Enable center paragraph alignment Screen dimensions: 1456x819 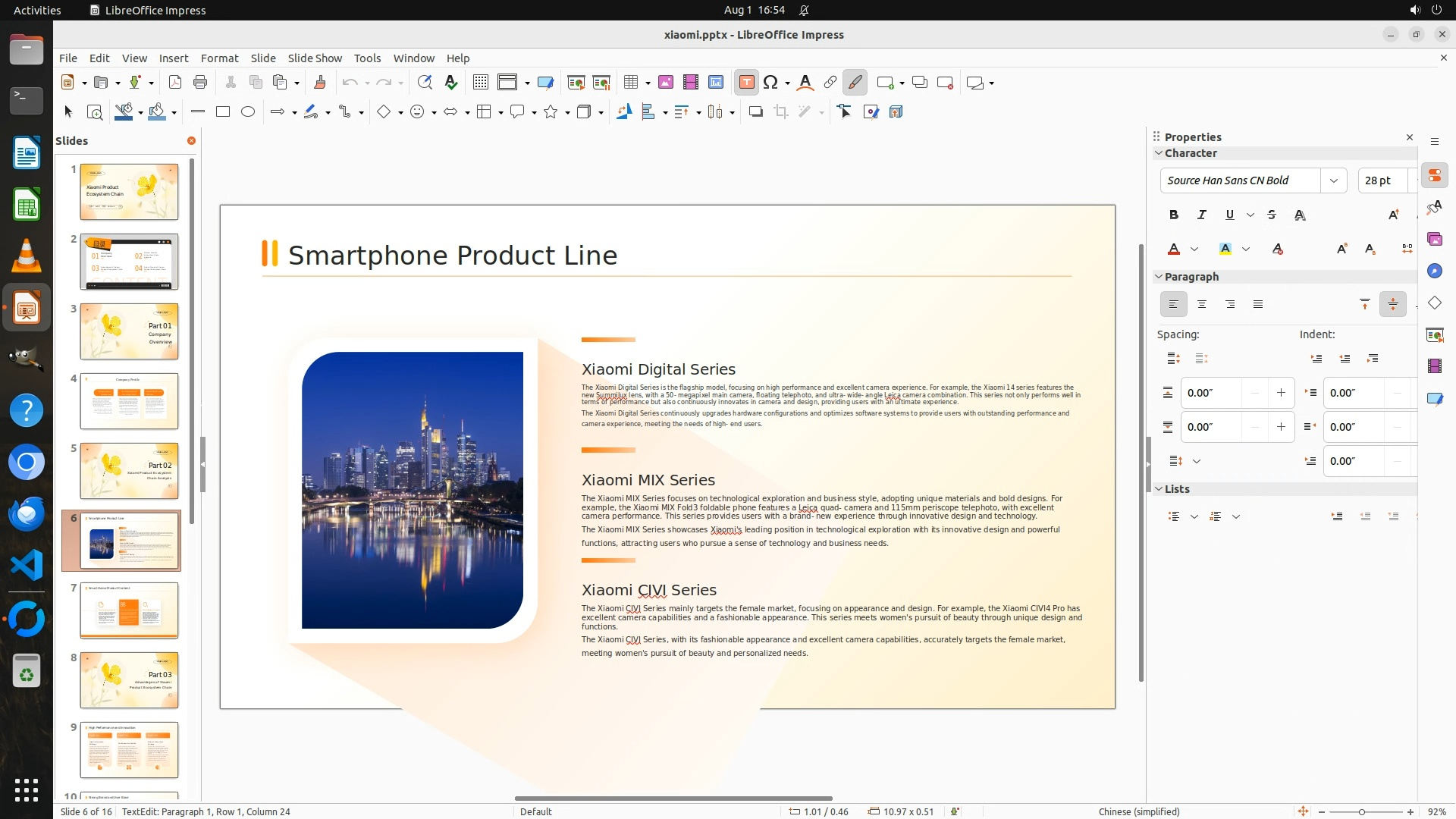coord(1201,305)
